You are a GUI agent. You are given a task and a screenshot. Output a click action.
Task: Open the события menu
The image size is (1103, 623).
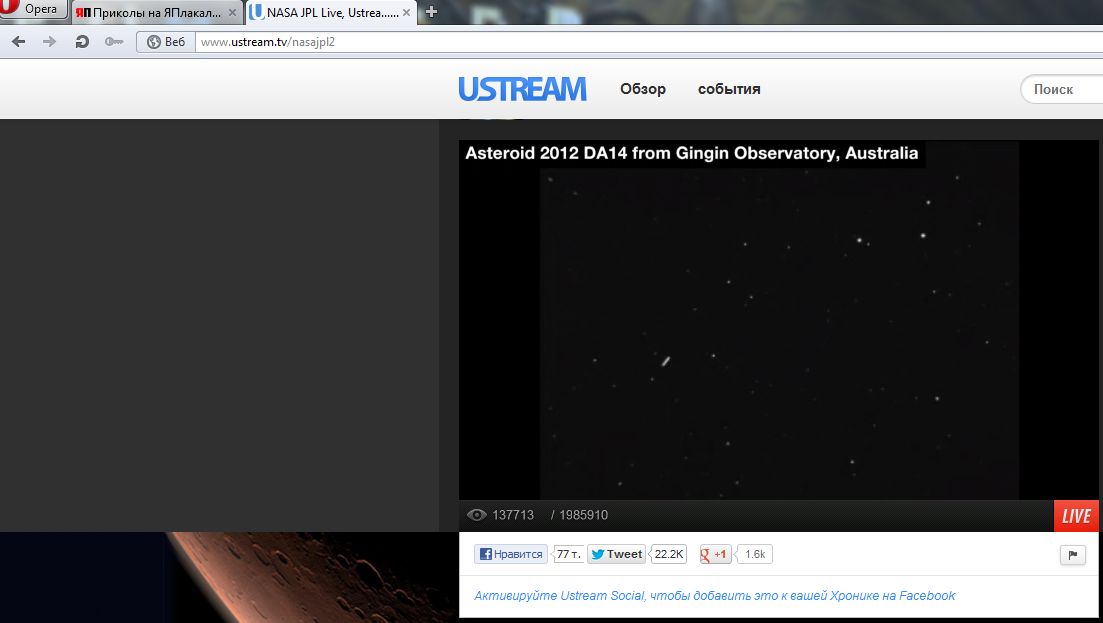tap(729, 89)
